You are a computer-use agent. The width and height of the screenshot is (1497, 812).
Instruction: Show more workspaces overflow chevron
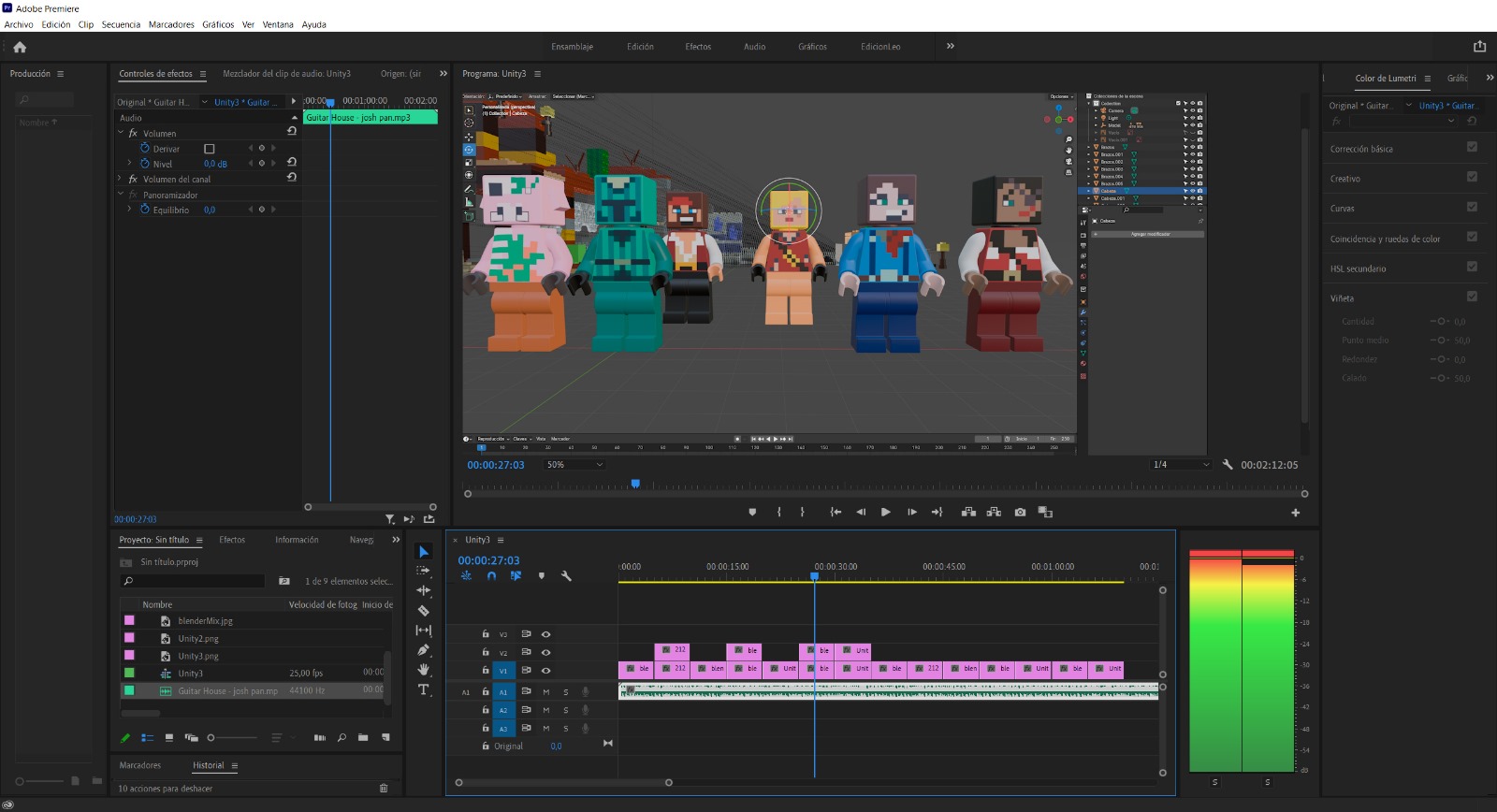(951, 46)
